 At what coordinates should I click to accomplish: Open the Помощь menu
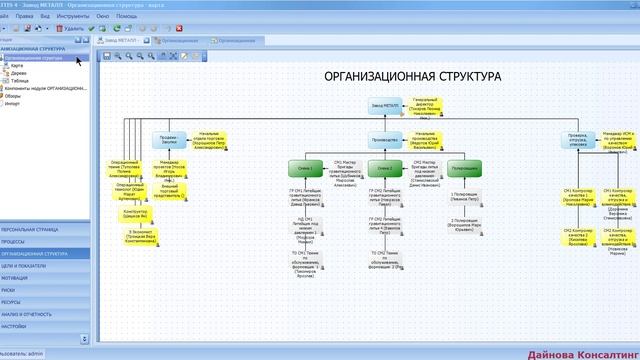pyautogui.click(x=127, y=16)
